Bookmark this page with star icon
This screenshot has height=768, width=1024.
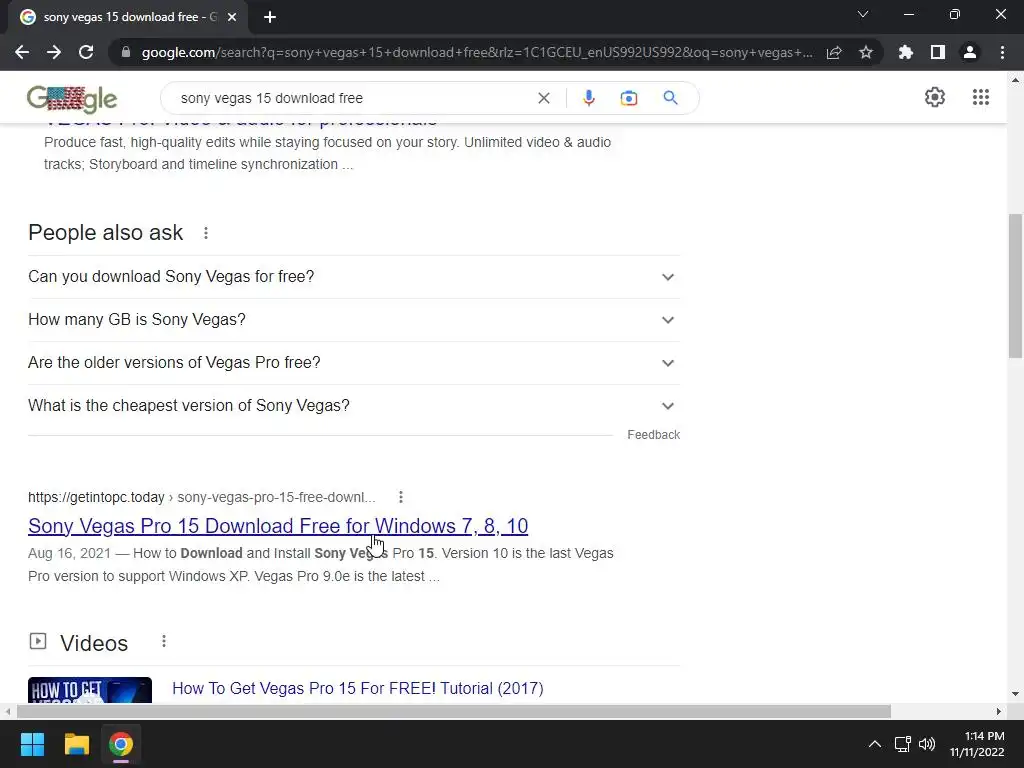[866, 52]
